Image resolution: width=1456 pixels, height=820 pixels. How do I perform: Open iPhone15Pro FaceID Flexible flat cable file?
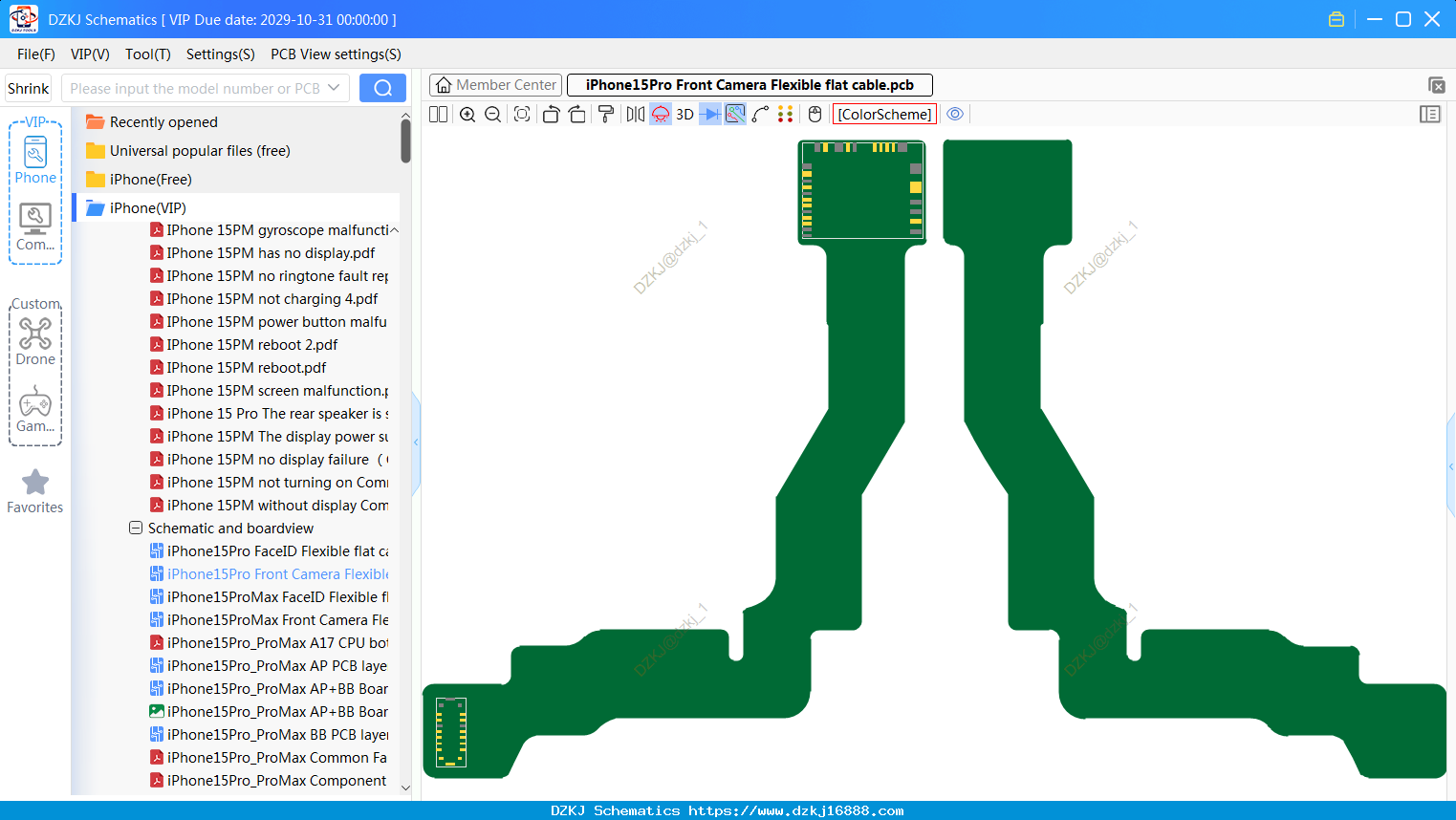[269, 551]
